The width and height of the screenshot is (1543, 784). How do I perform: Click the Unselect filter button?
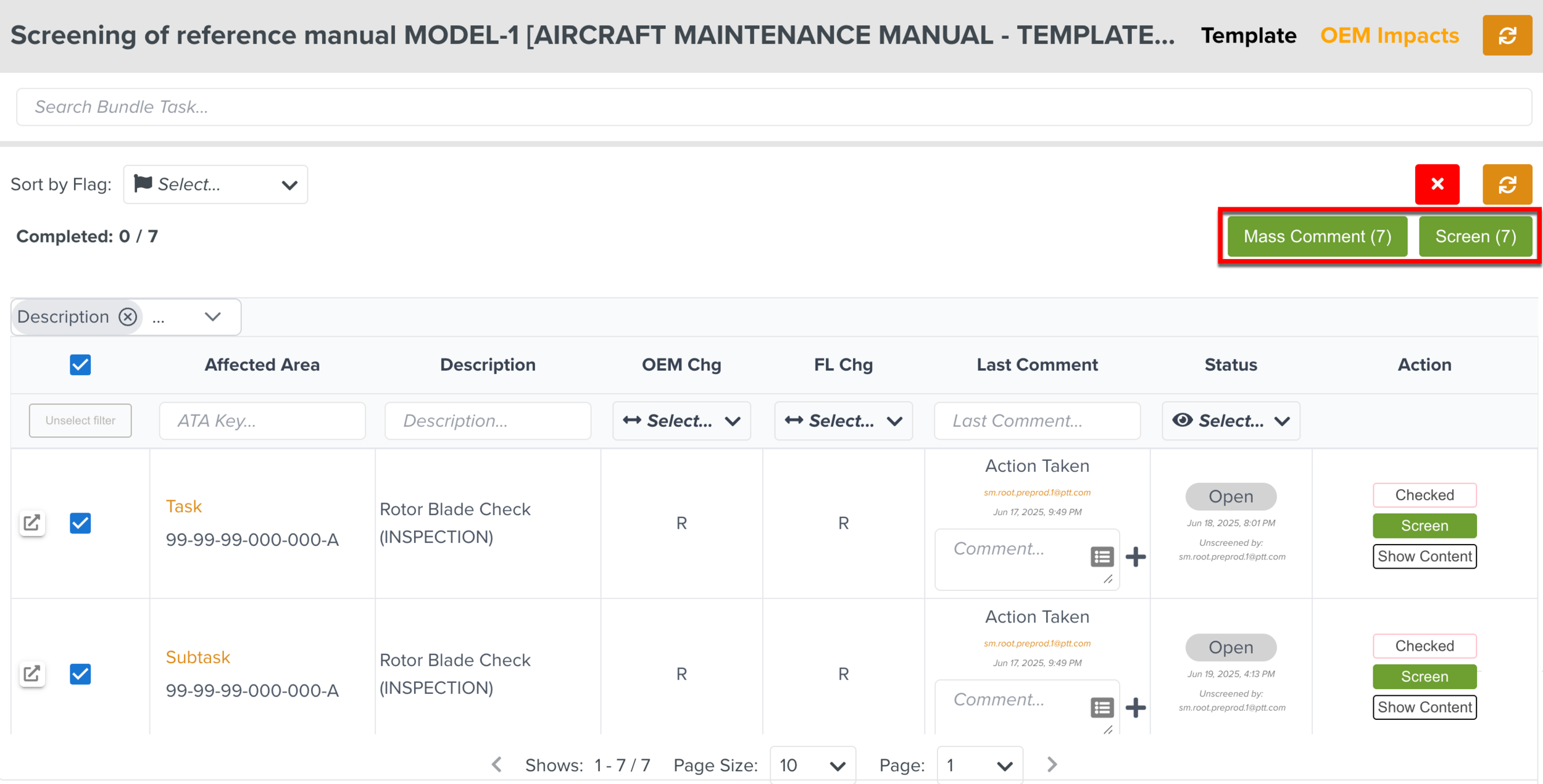[80, 421]
